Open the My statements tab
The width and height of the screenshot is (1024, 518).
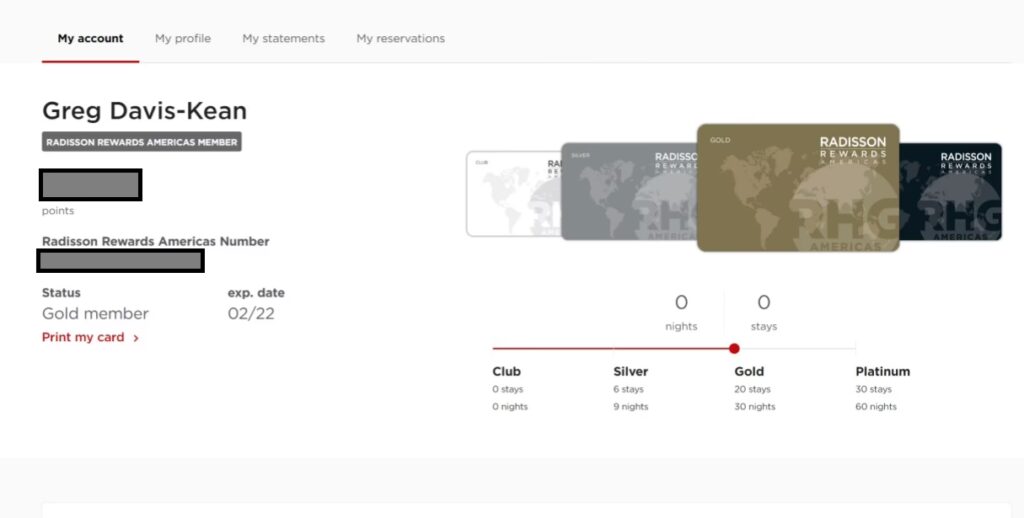(283, 39)
